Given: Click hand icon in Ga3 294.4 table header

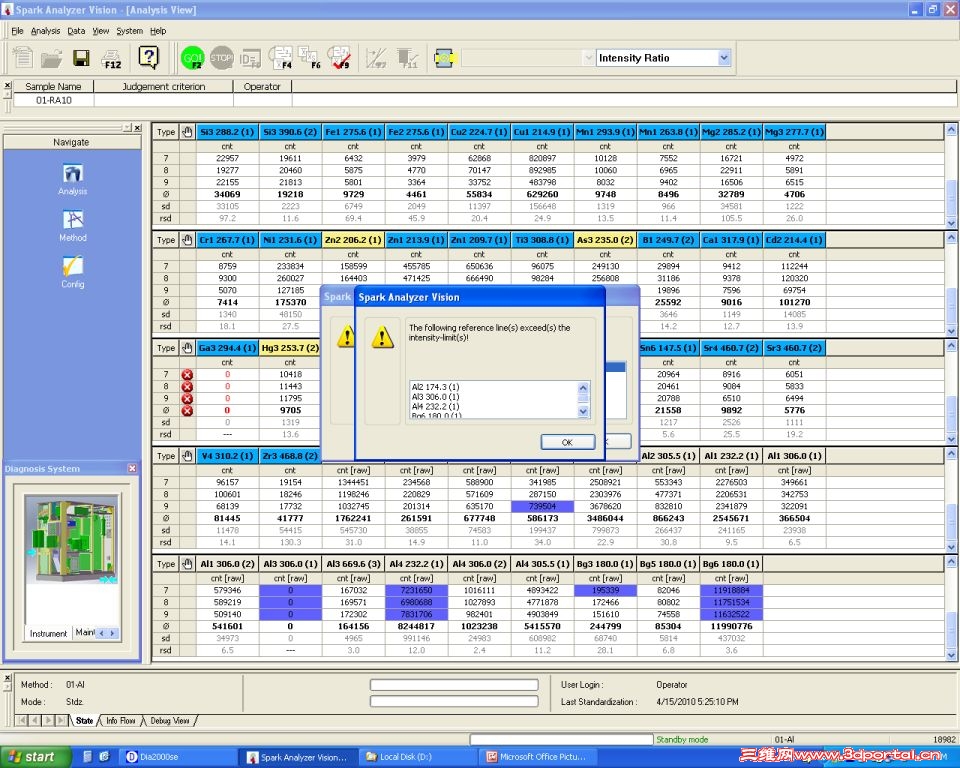Looking at the screenshot, I should 187,348.
